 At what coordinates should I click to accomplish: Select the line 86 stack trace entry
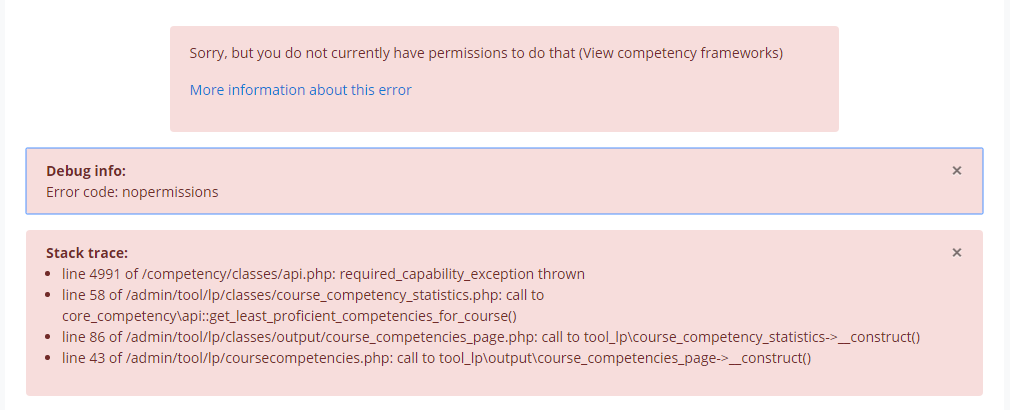point(491,337)
